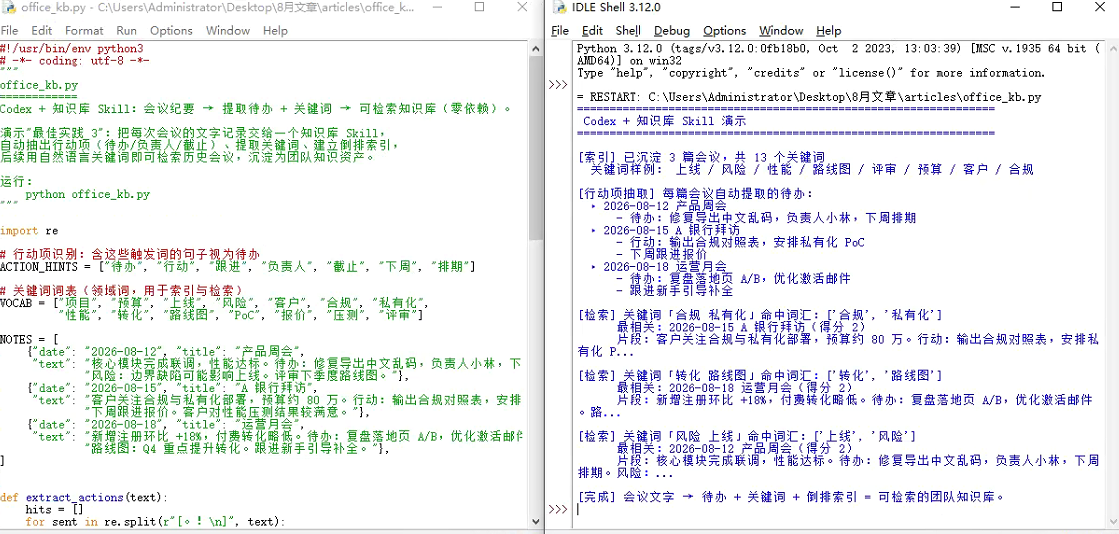Click the 'import re' line in editor

click(x=29, y=231)
